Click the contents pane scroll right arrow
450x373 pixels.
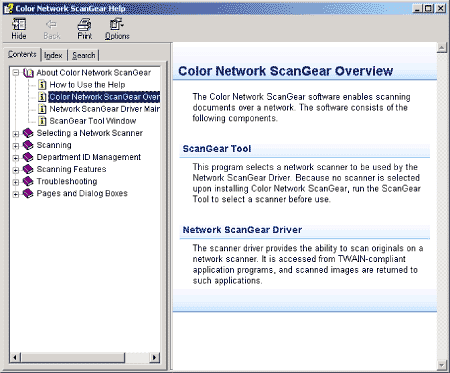coord(154,358)
